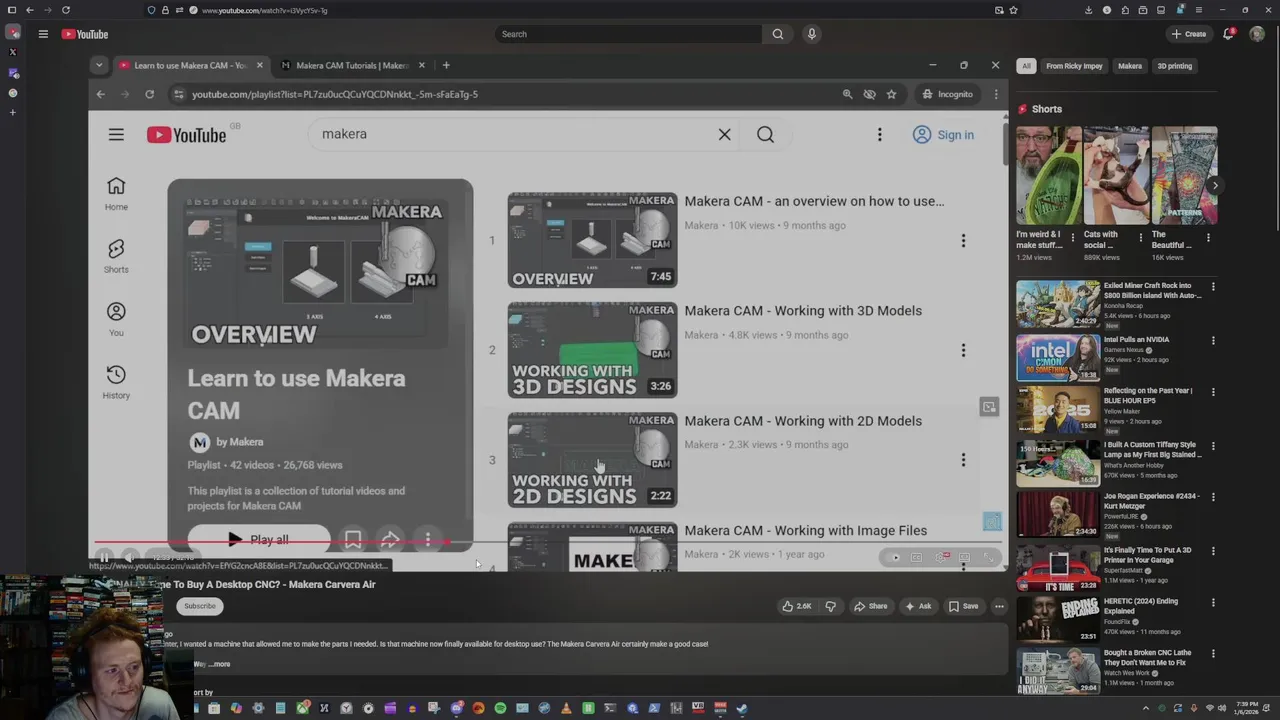Filter by From Ricky Impey chip
The height and width of the screenshot is (720, 1280).
(x=1074, y=66)
